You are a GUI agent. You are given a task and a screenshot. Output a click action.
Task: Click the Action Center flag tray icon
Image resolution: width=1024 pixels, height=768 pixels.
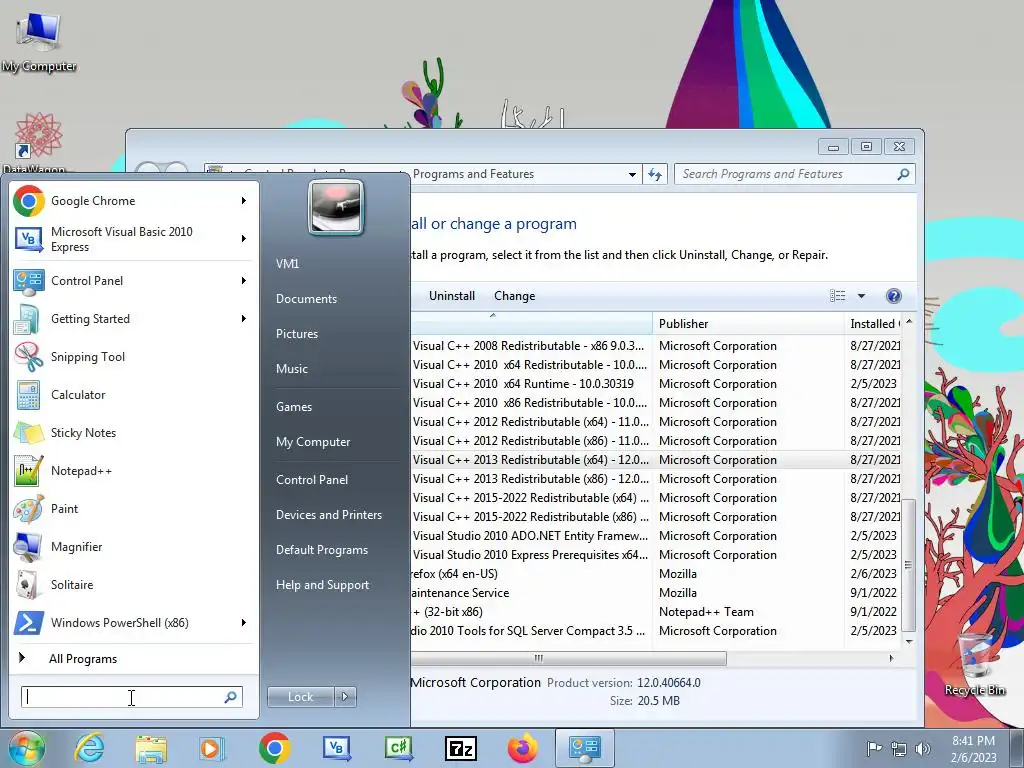click(874, 748)
